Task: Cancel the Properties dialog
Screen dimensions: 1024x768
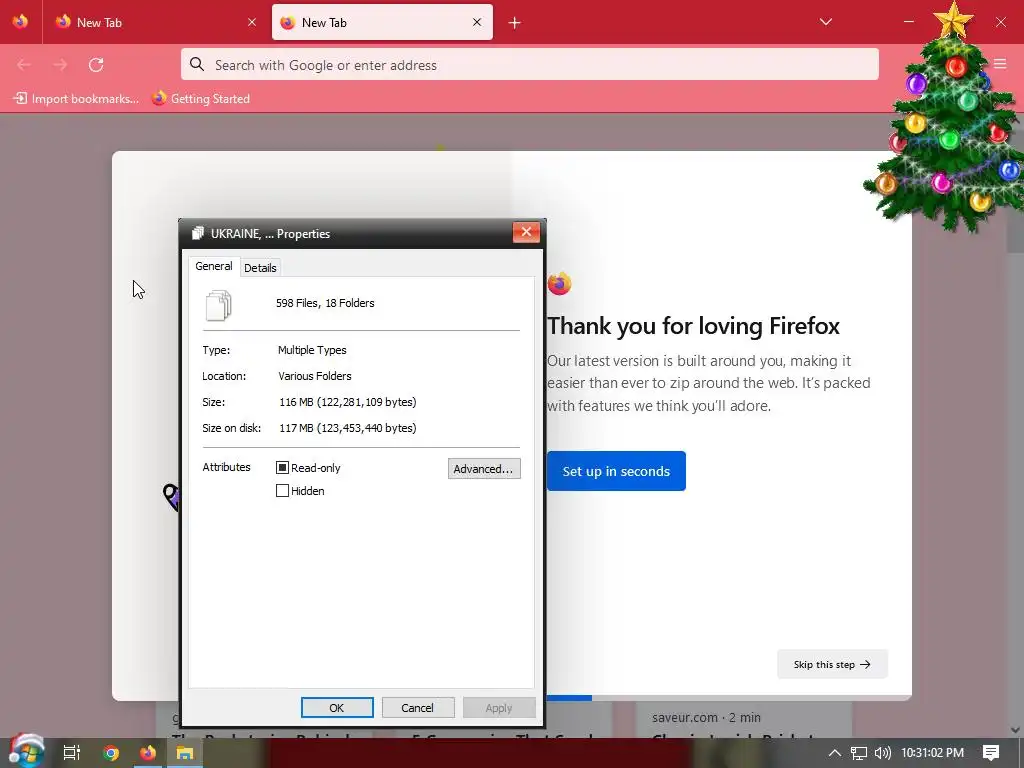Action: point(418,708)
